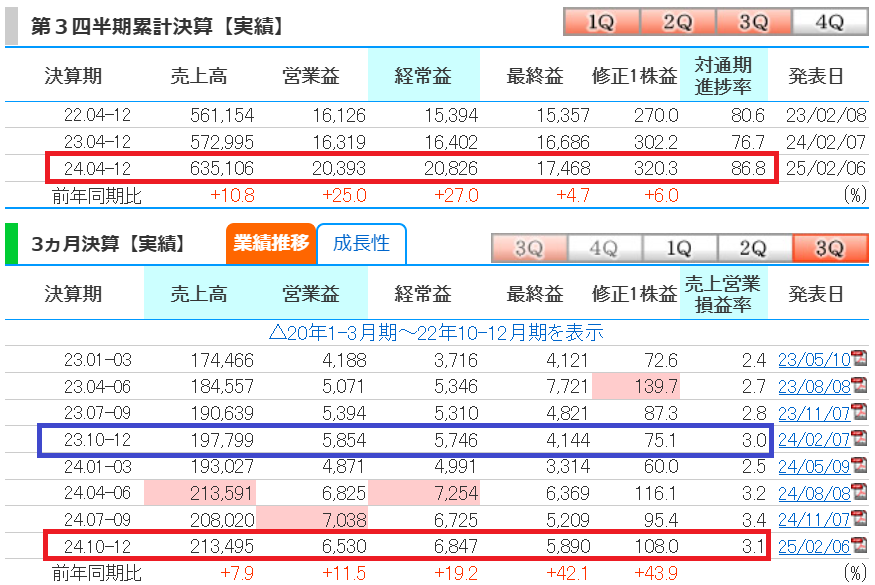Select 4Q tab in 3ヵ月決算 section
875x585 pixels.
click(x=604, y=248)
